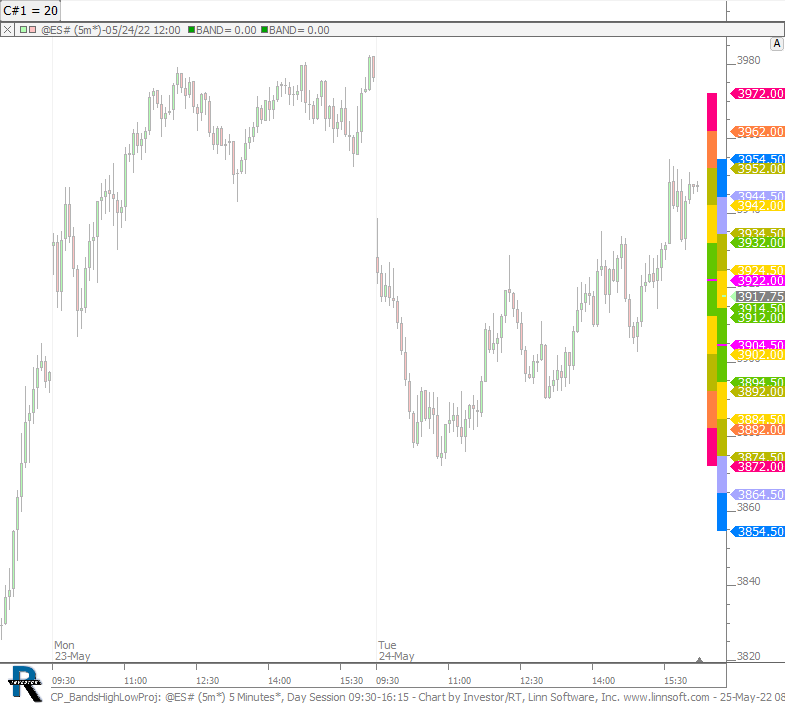This screenshot has height=704, width=785.
Task: Select the 3904.50 magenta price label
Action: coord(758,344)
